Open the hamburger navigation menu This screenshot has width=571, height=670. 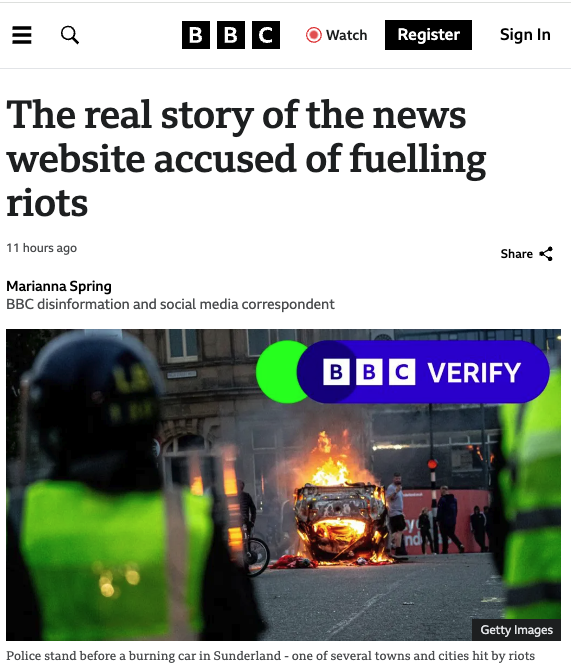pos(22,35)
